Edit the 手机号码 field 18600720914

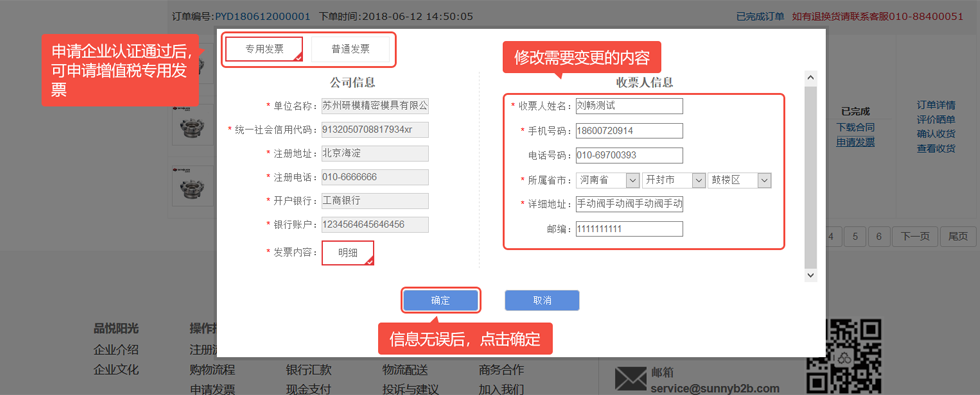pyautogui.click(x=629, y=131)
